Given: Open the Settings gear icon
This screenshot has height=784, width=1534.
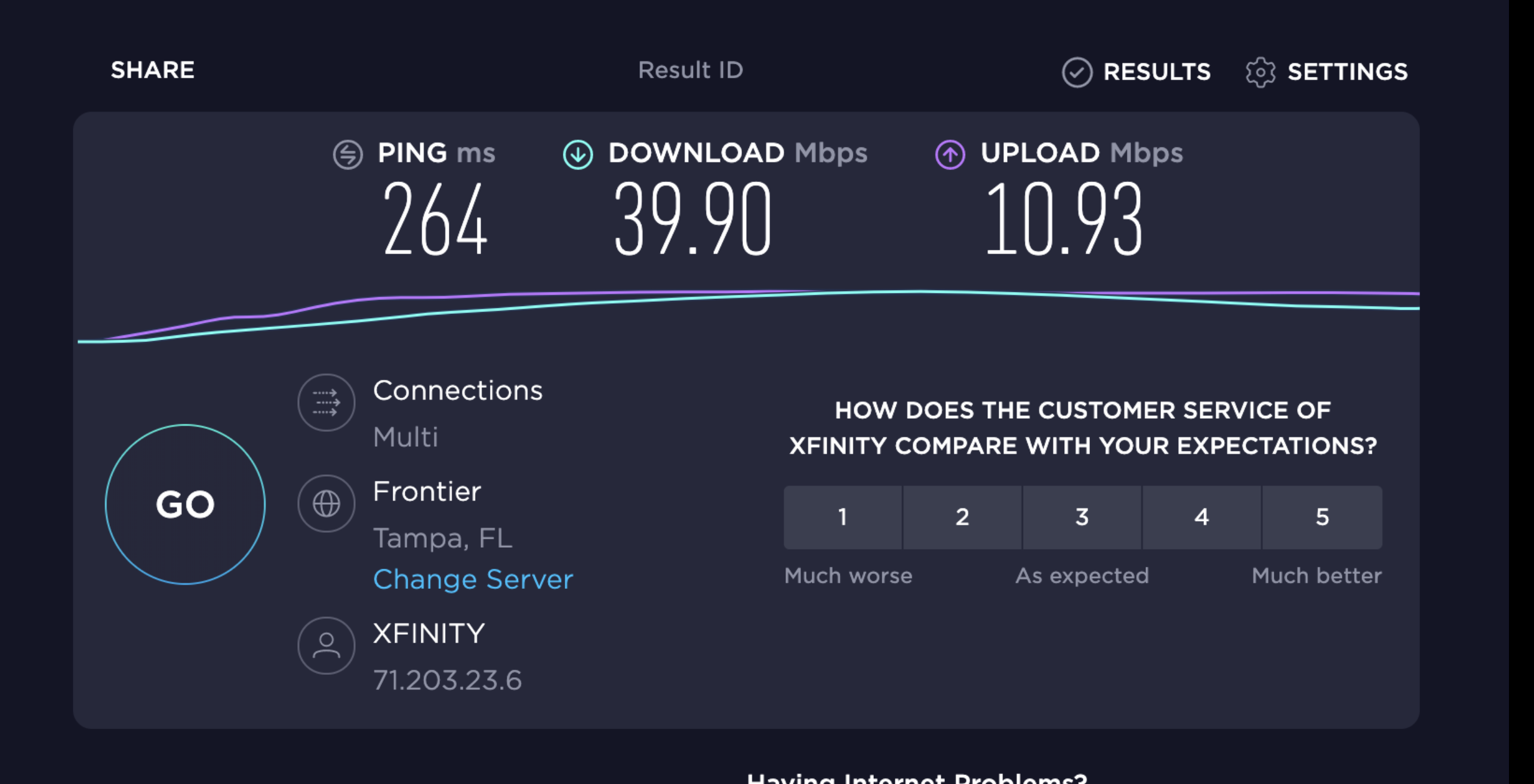Looking at the screenshot, I should point(1261,72).
